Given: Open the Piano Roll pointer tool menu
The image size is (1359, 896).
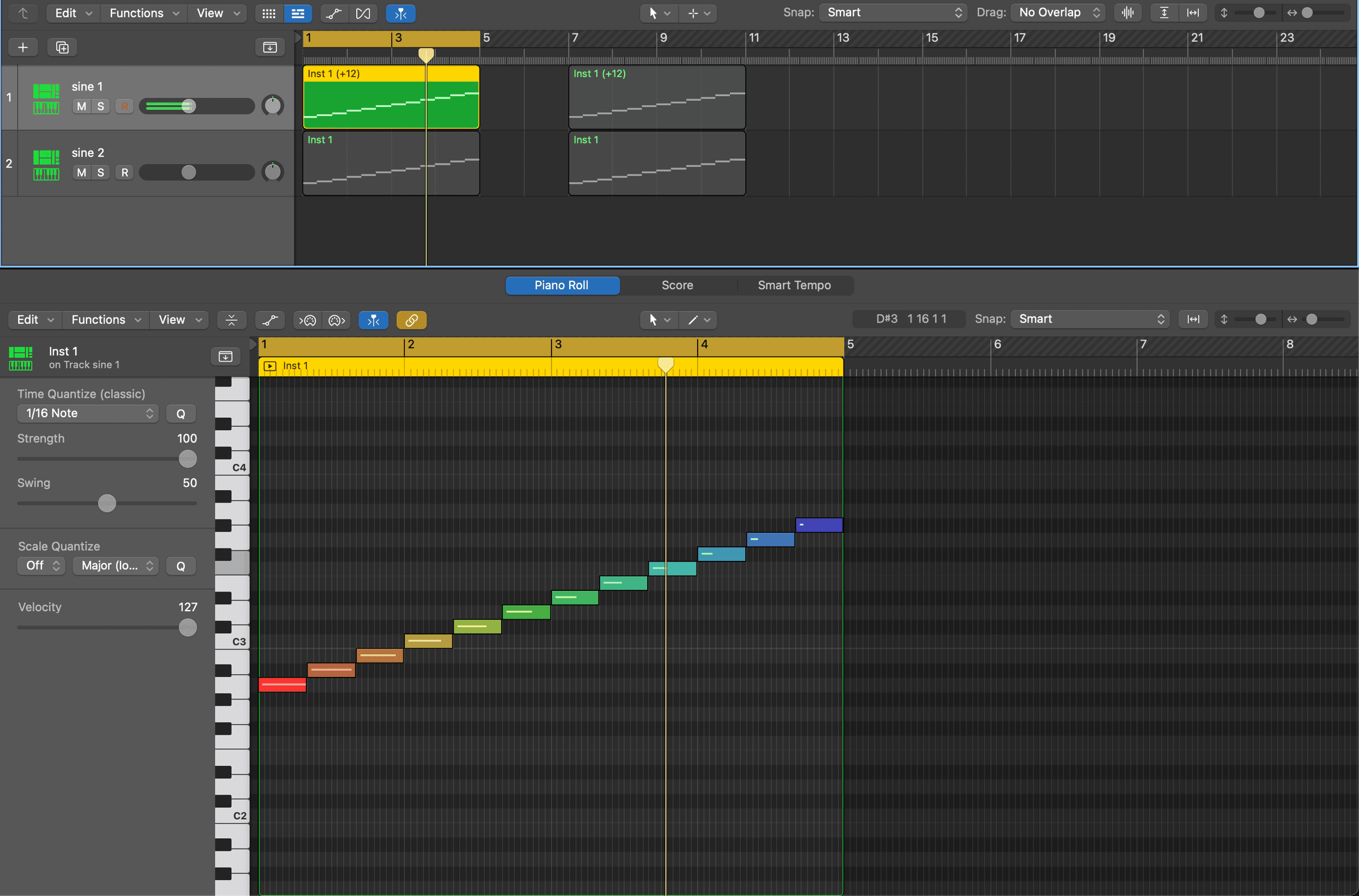Looking at the screenshot, I should [659, 320].
